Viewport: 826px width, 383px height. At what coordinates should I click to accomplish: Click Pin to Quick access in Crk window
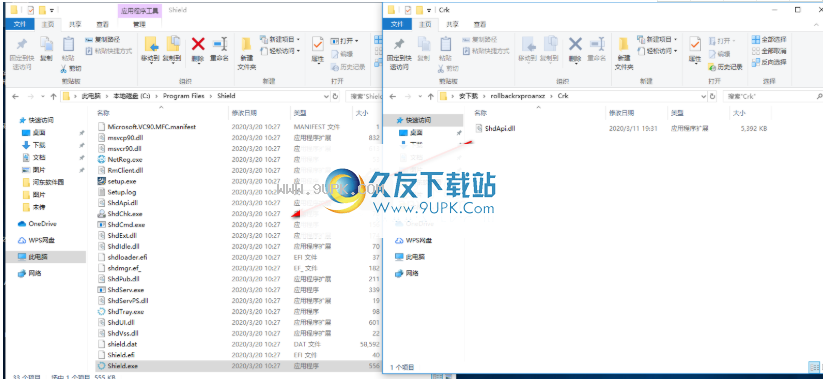[x=400, y=54]
